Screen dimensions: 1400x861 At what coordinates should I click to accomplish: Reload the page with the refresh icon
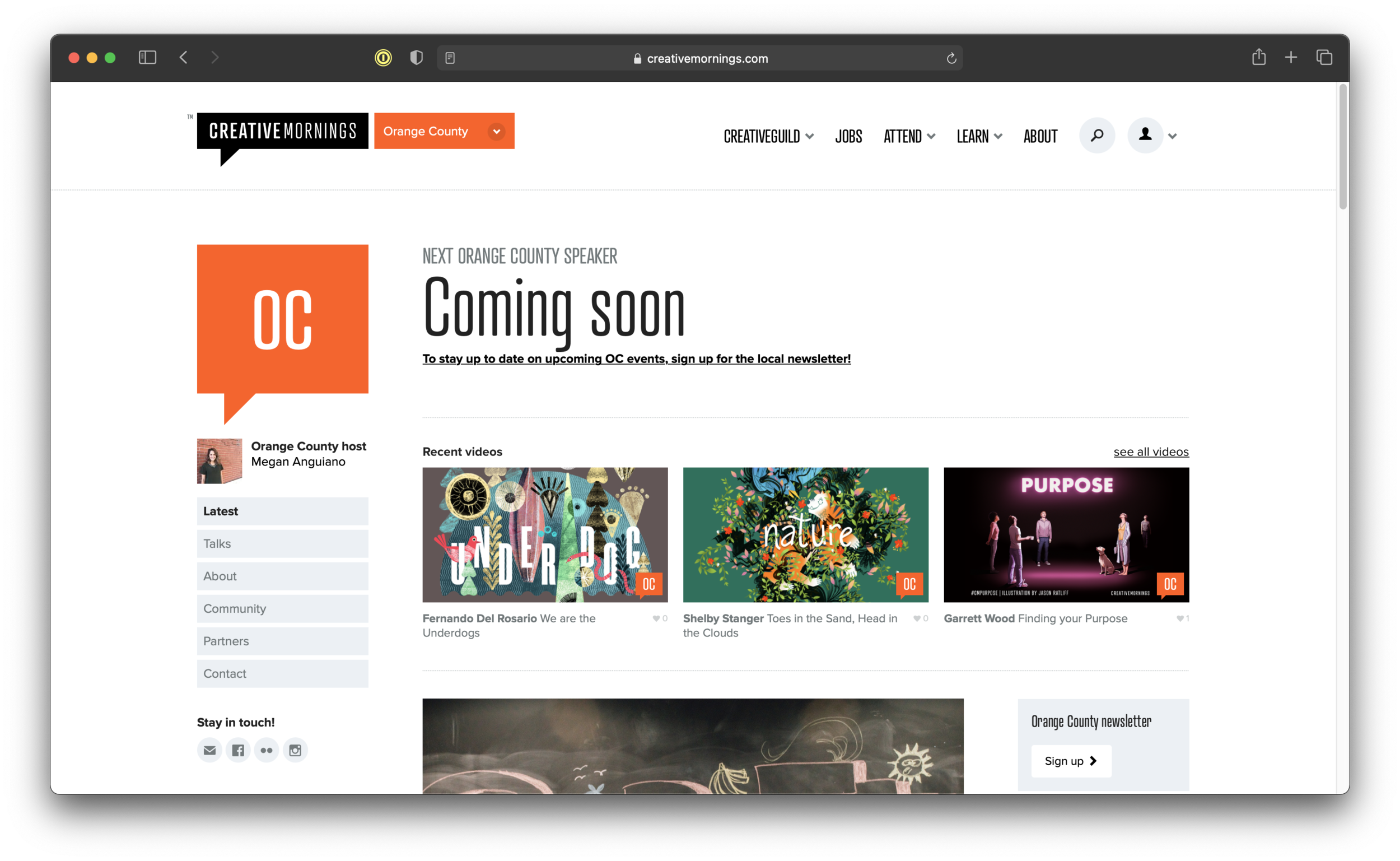click(951, 58)
